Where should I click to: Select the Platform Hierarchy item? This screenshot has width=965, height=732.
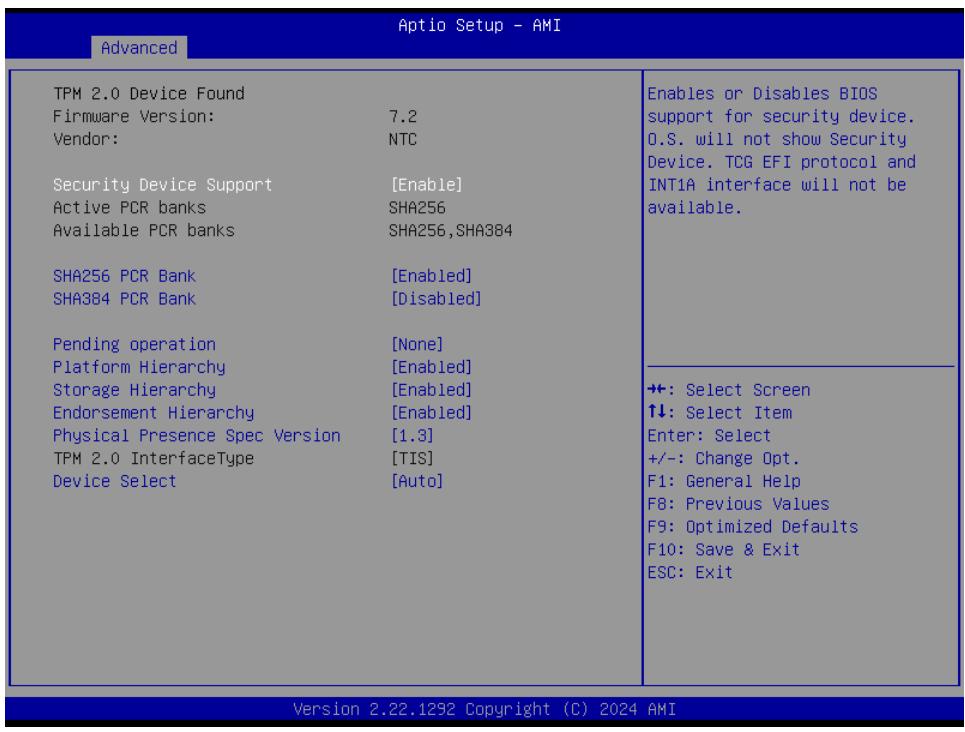[x=139, y=367]
